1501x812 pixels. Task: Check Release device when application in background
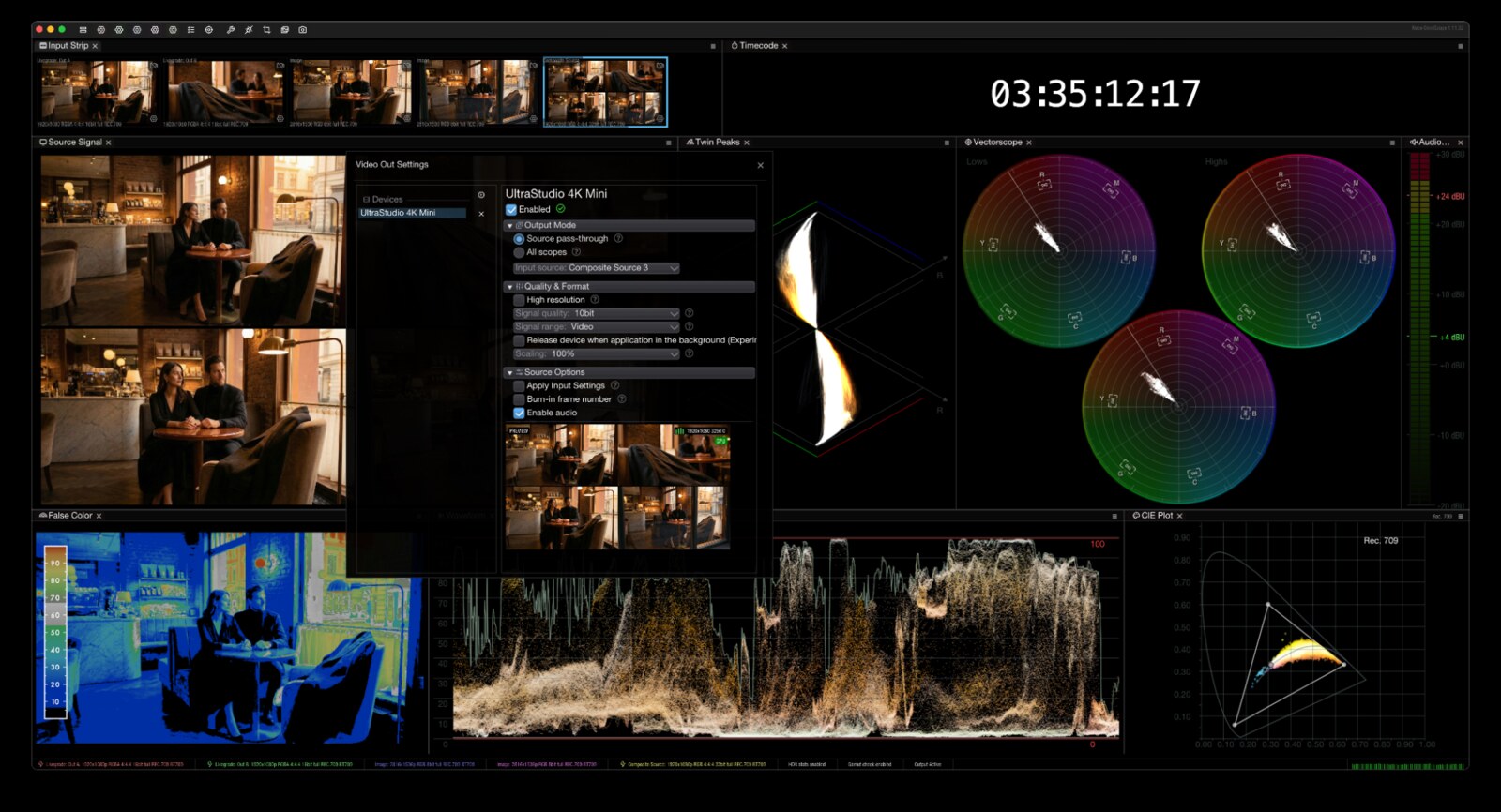pos(519,340)
